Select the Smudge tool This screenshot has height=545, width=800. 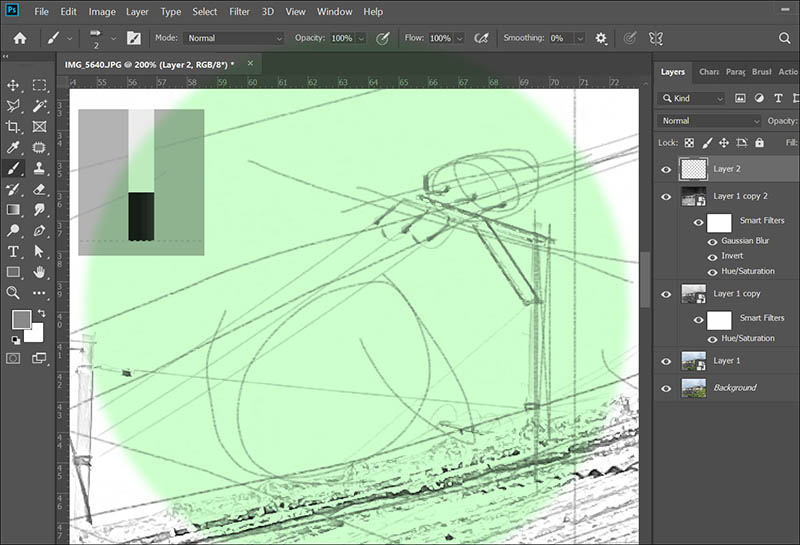click(39, 210)
